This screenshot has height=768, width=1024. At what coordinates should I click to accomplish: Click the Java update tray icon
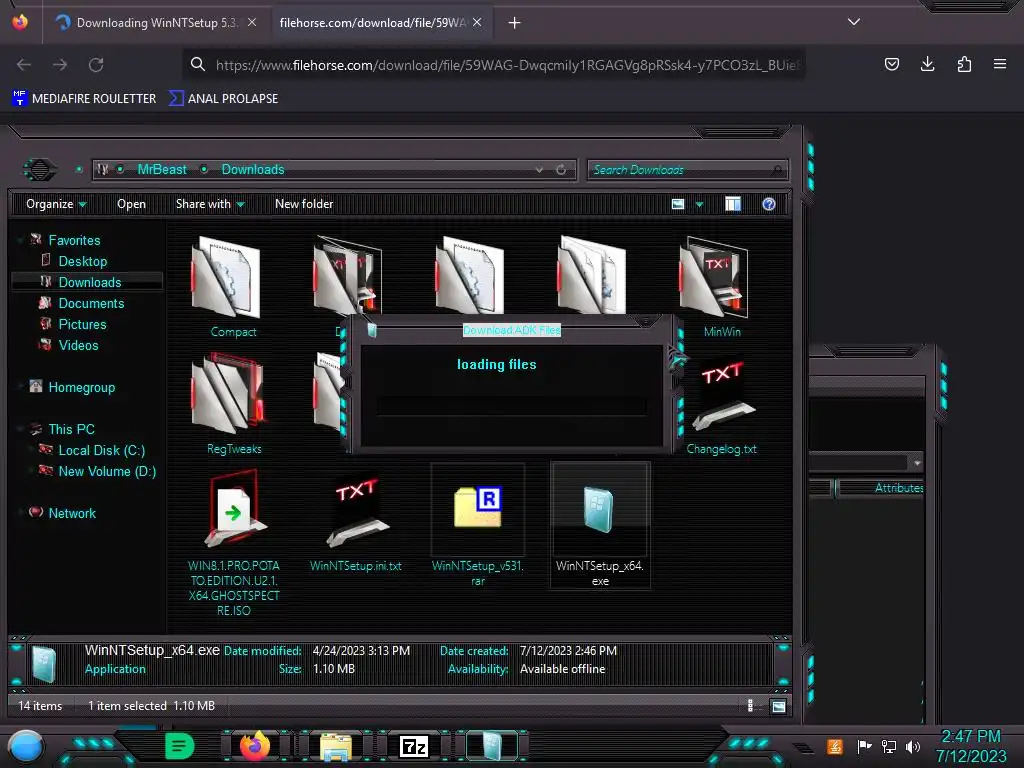(x=835, y=746)
